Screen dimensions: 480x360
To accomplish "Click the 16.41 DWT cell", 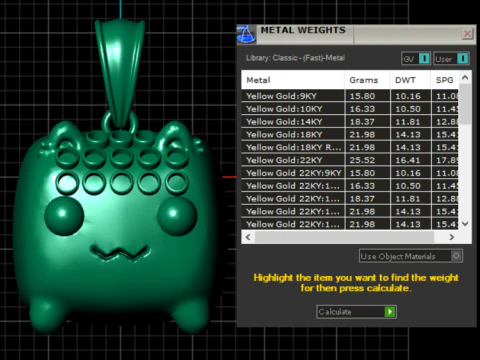I will pyautogui.click(x=410, y=160).
